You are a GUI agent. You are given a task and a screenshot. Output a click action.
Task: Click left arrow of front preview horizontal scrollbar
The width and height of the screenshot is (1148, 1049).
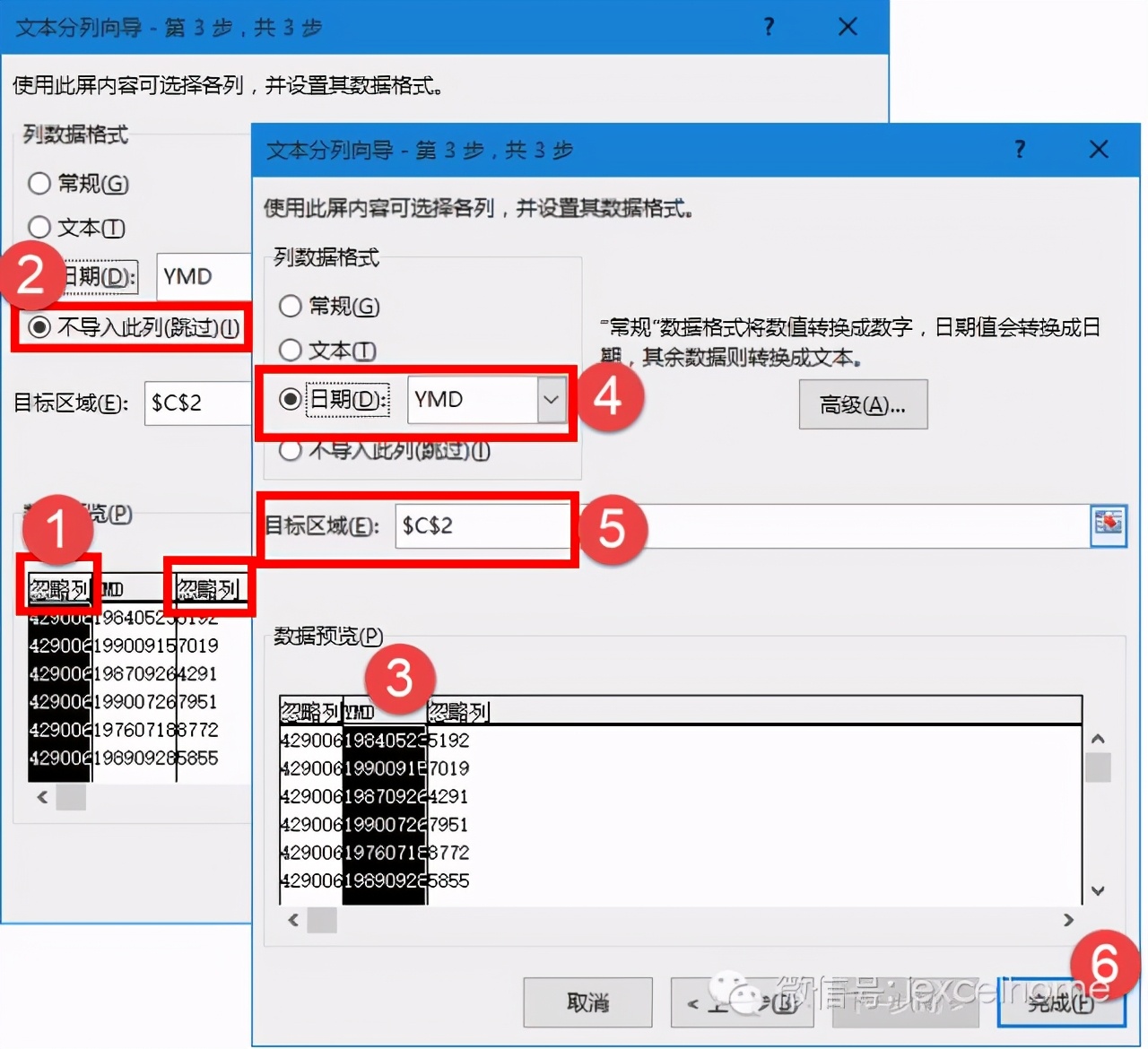(x=293, y=920)
